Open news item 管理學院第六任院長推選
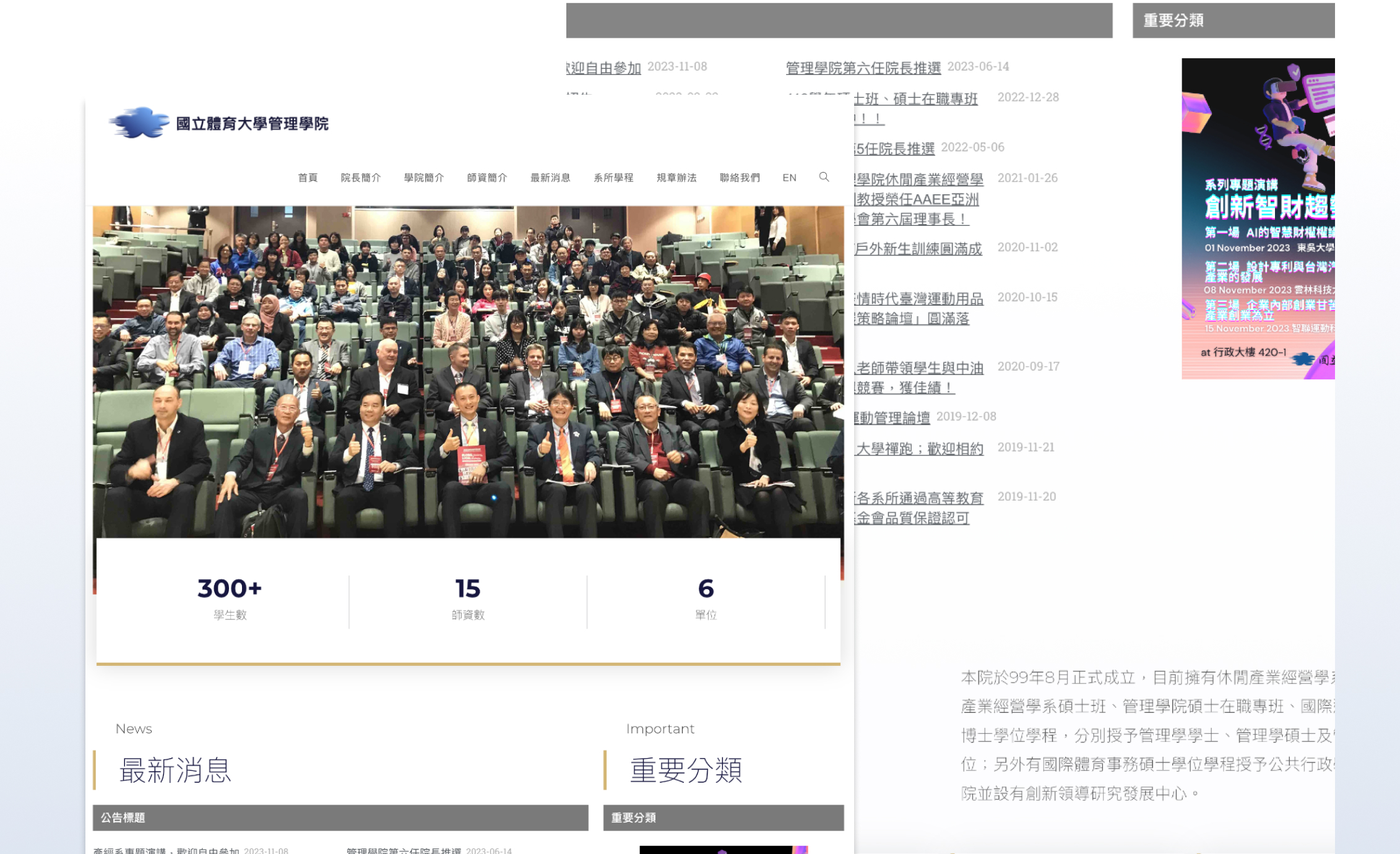The width and height of the screenshot is (1400, 854). [862, 67]
